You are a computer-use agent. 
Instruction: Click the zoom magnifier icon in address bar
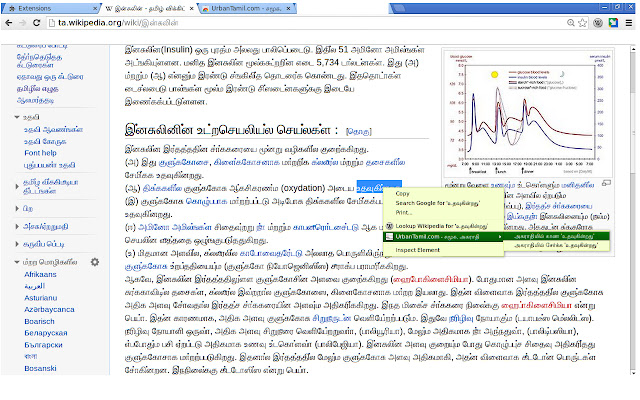(x=571, y=23)
